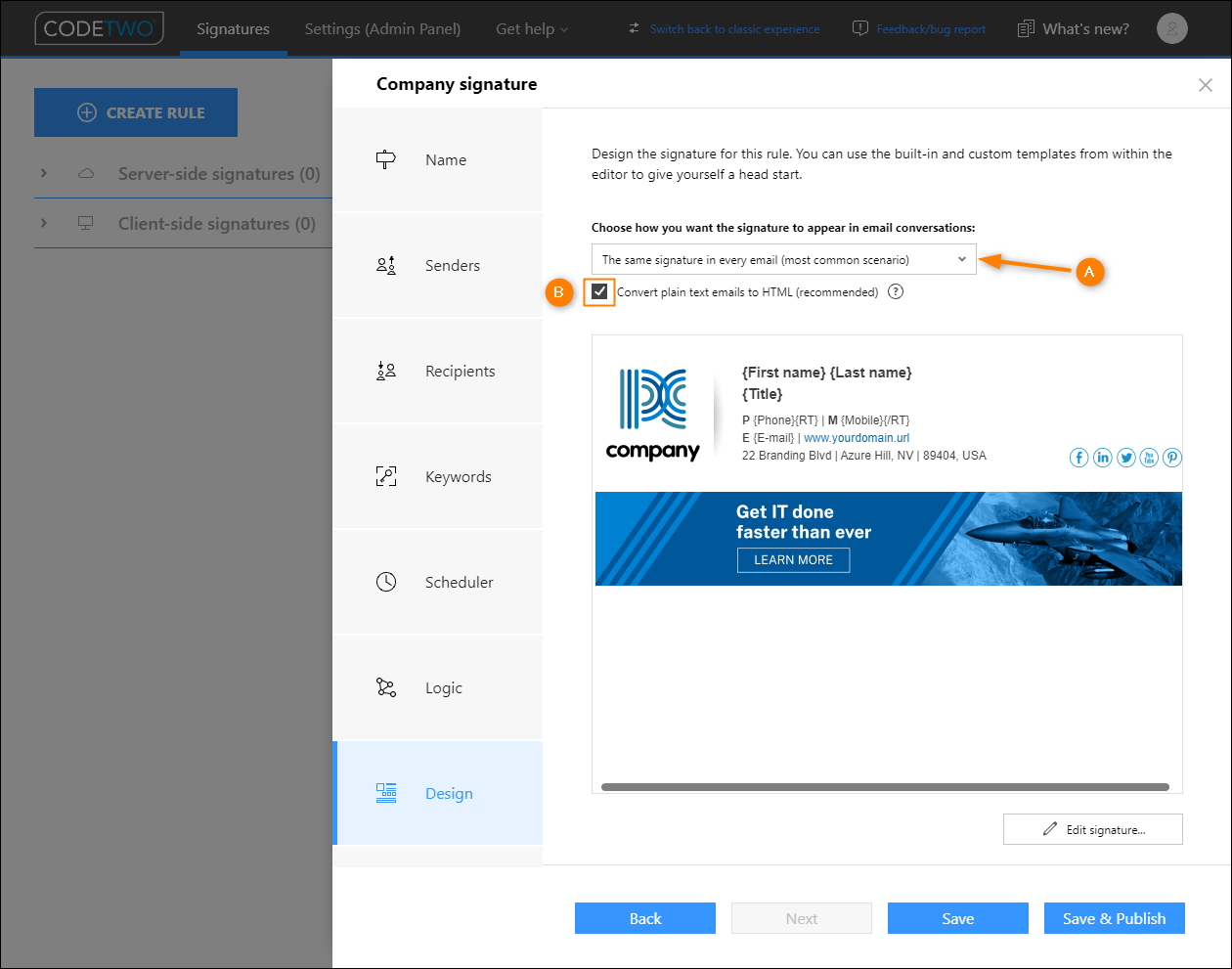
Task: Click the Logic step icon
Action: pyautogui.click(x=386, y=687)
